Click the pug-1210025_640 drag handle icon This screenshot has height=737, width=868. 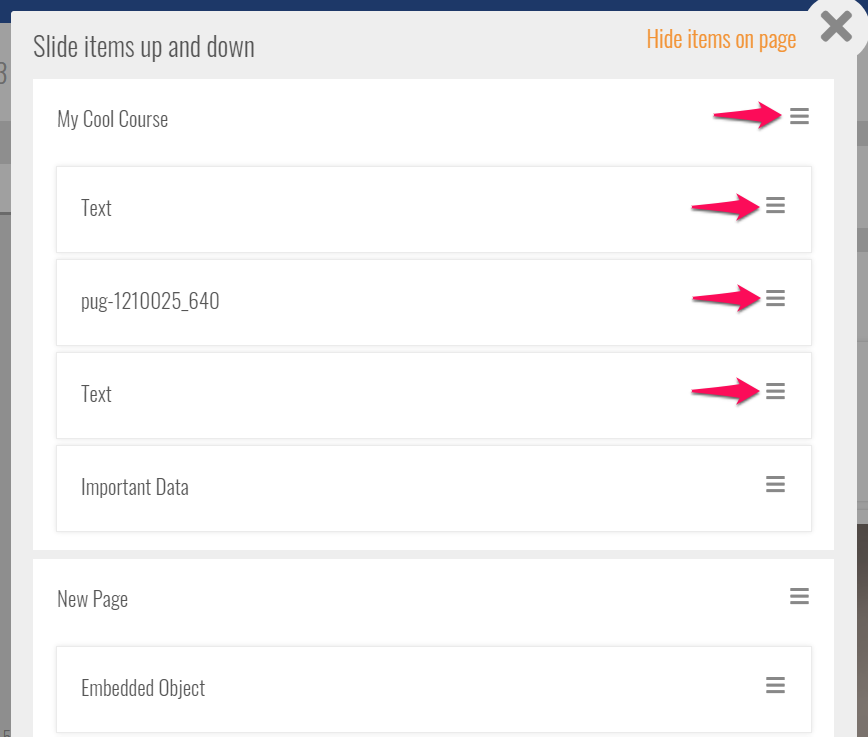pos(775,298)
